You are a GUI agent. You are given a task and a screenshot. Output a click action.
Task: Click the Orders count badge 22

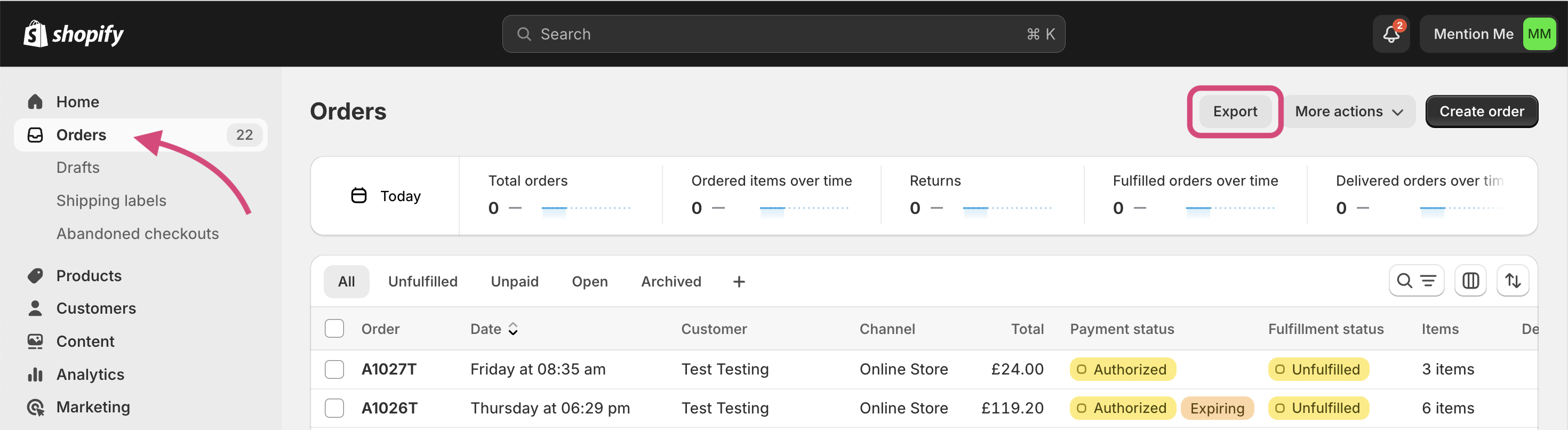coord(244,134)
